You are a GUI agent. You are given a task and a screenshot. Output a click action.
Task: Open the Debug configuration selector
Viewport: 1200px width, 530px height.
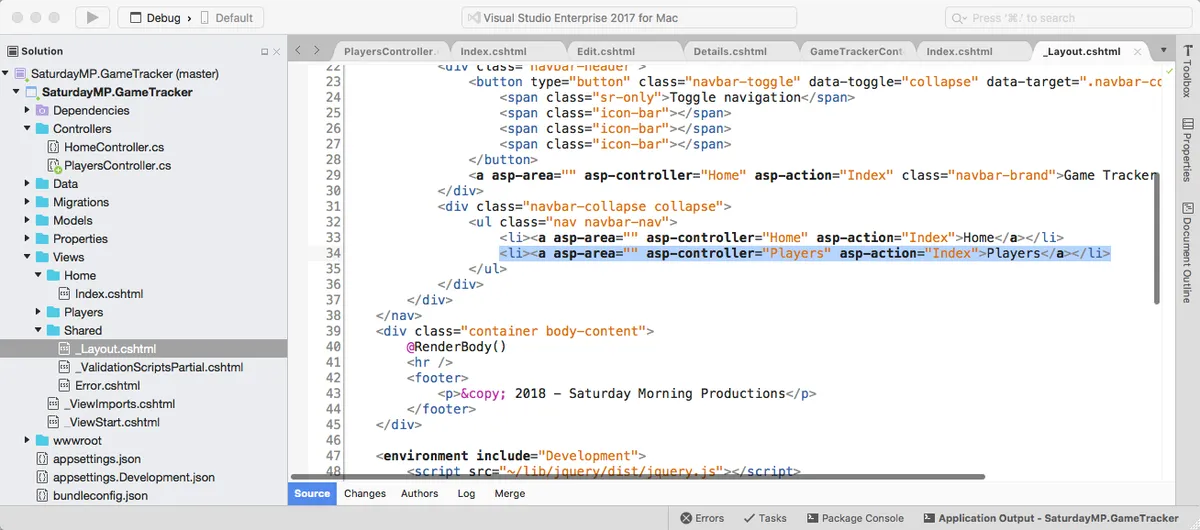coord(154,18)
